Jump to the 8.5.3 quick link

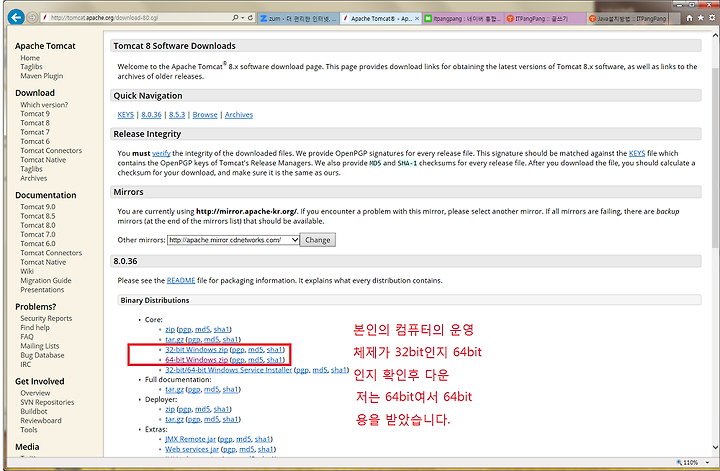click(177, 115)
